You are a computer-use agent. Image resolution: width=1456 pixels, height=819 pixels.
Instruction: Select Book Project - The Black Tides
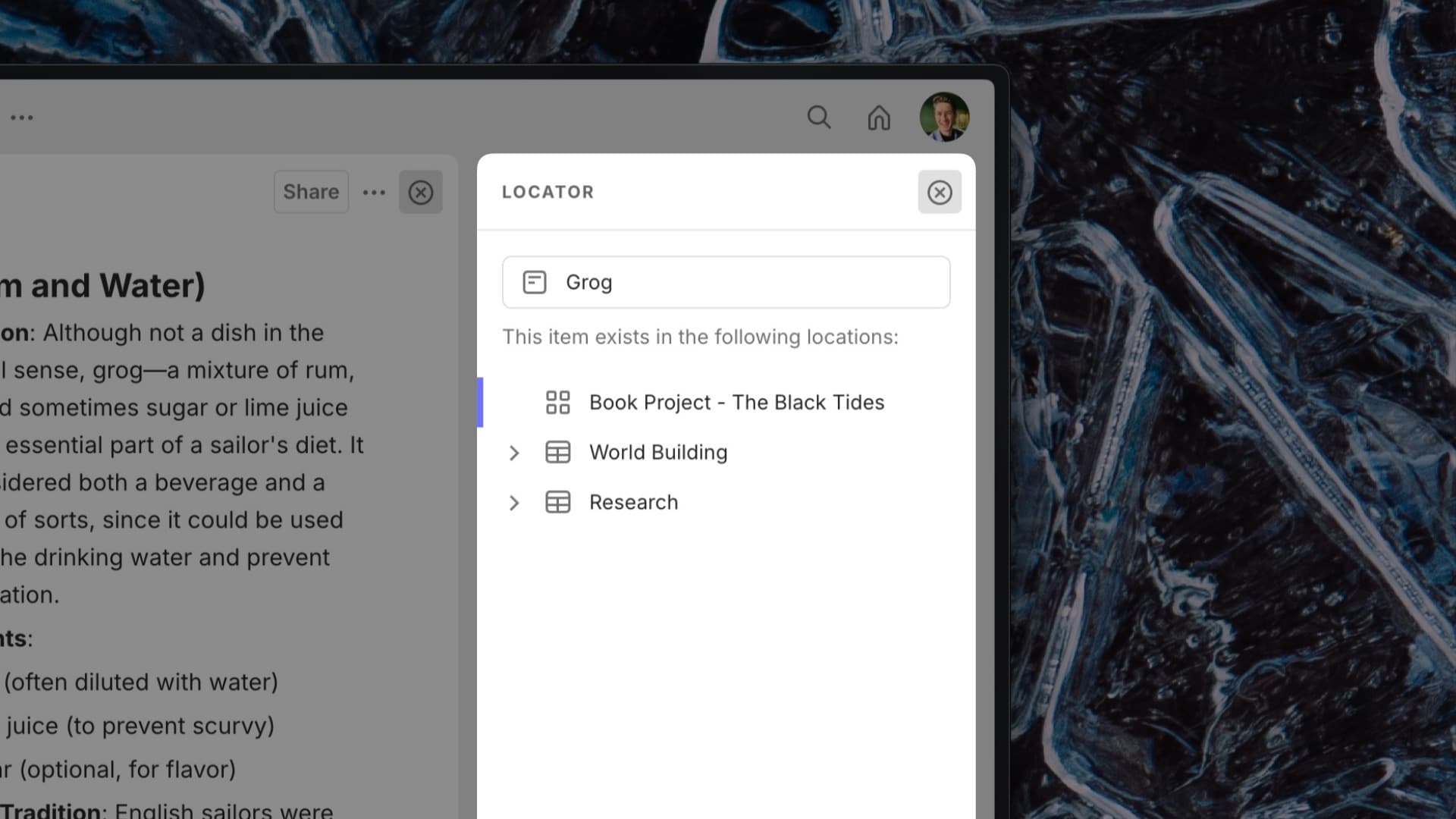726,402
